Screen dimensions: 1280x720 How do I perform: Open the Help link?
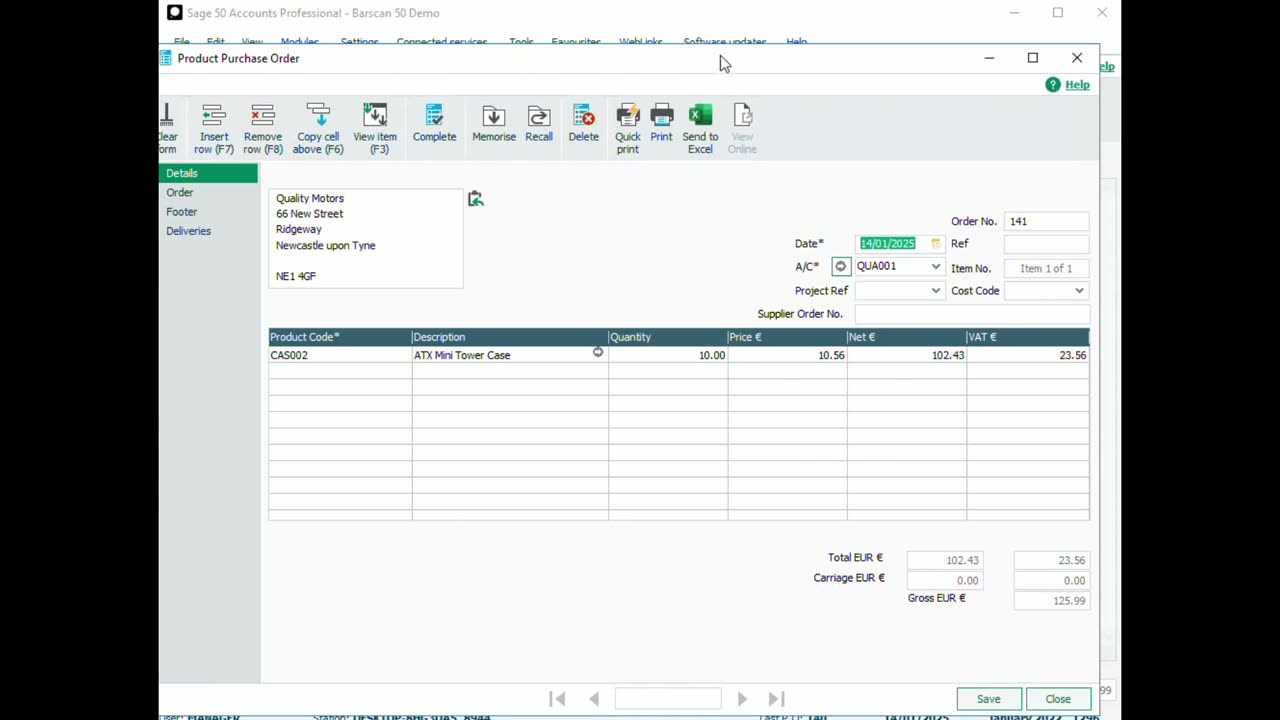point(1077,85)
